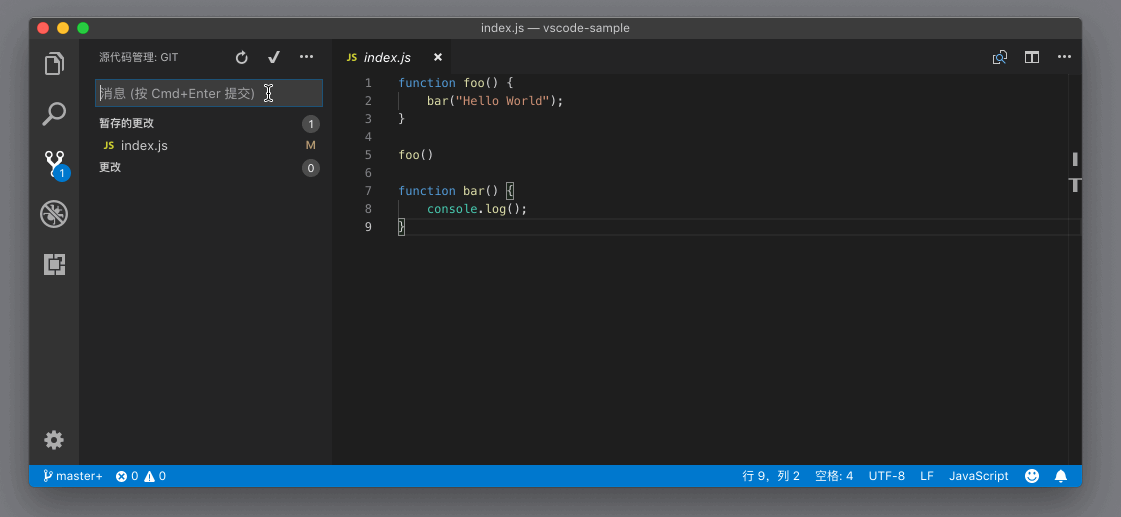
Task: Open the Manage gear settings menu
Action: (x=54, y=440)
